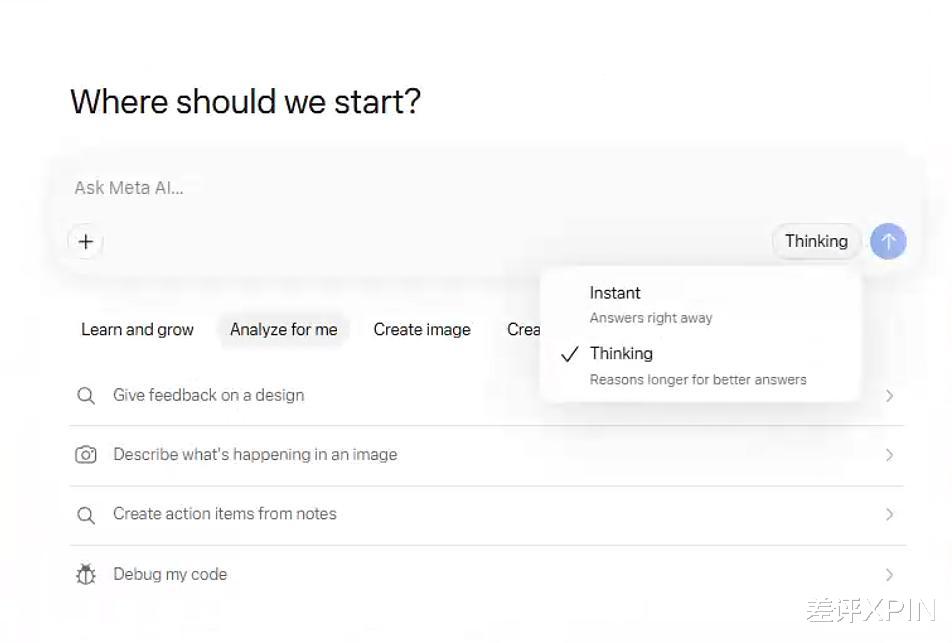Click the magnifier icon beside Create action items

coord(86,515)
